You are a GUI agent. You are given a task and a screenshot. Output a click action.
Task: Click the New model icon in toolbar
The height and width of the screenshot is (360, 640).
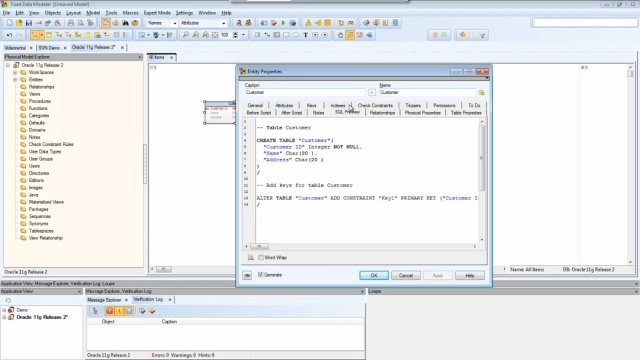(x=9, y=23)
